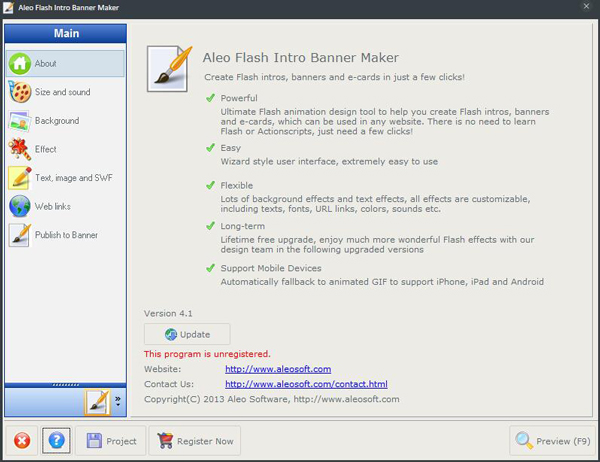600x462 pixels.
Task: Open the About page via green home icon
Action: tap(20, 64)
